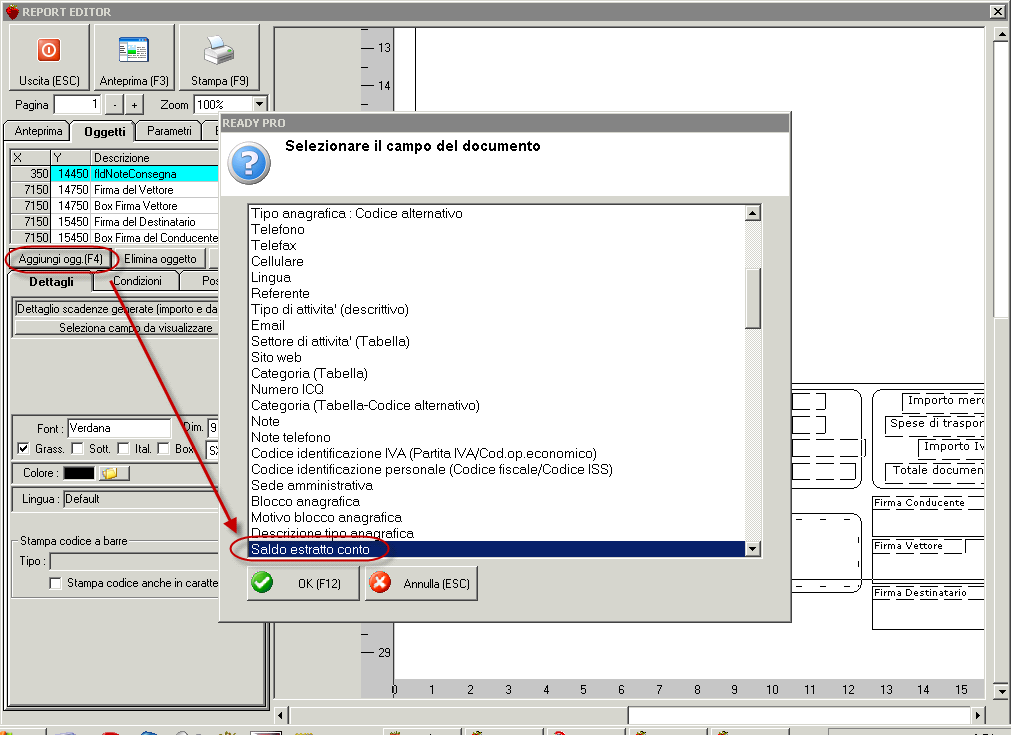Click the field list vertical scrollbar thumb
Viewport: 1011px width, 735px height.
click(752, 299)
